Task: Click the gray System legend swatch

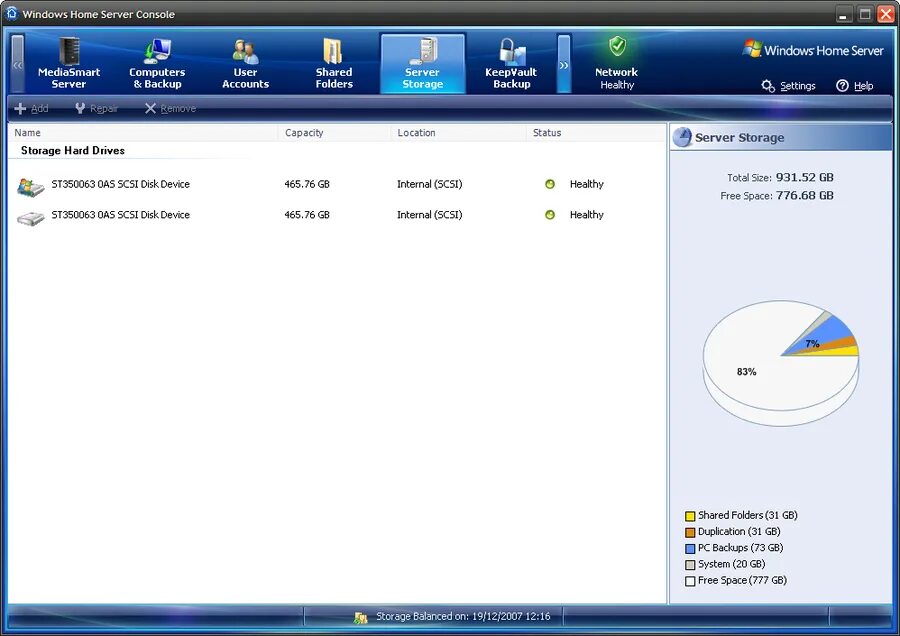Action: click(690, 565)
